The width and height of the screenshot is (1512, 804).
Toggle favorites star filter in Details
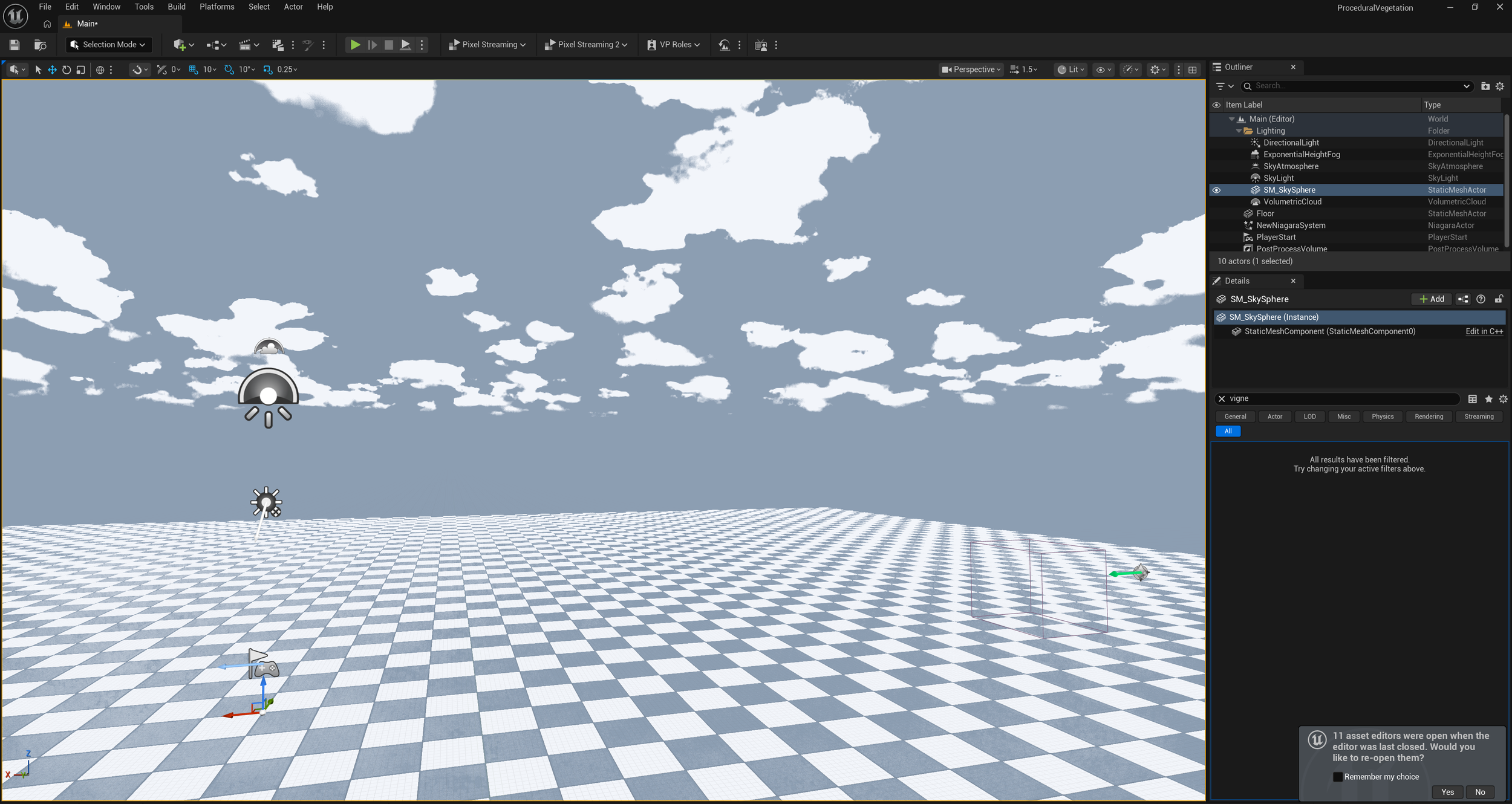(1488, 399)
